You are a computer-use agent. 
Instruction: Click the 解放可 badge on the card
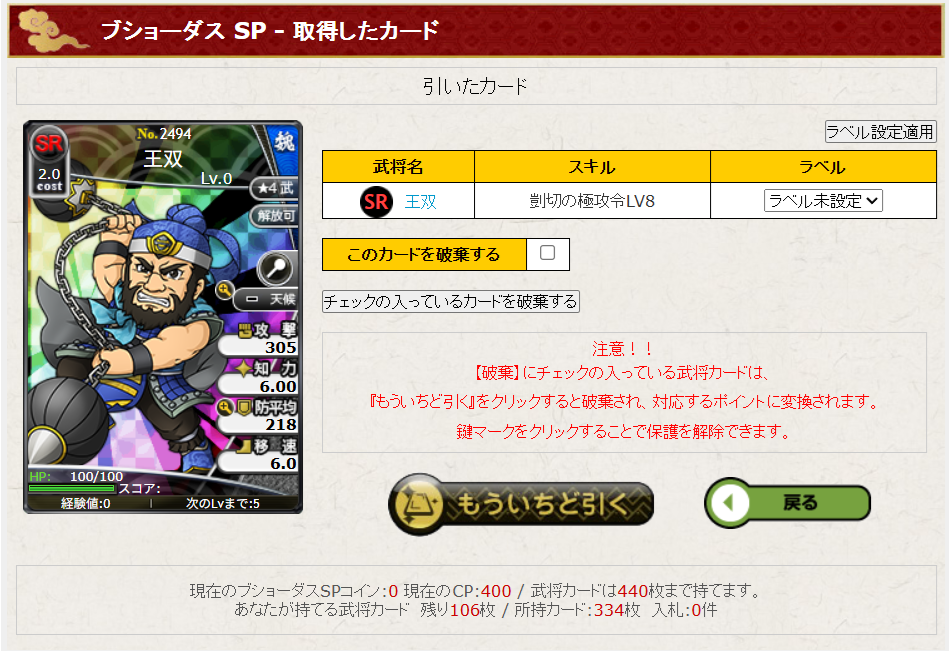tap(275, 215)
